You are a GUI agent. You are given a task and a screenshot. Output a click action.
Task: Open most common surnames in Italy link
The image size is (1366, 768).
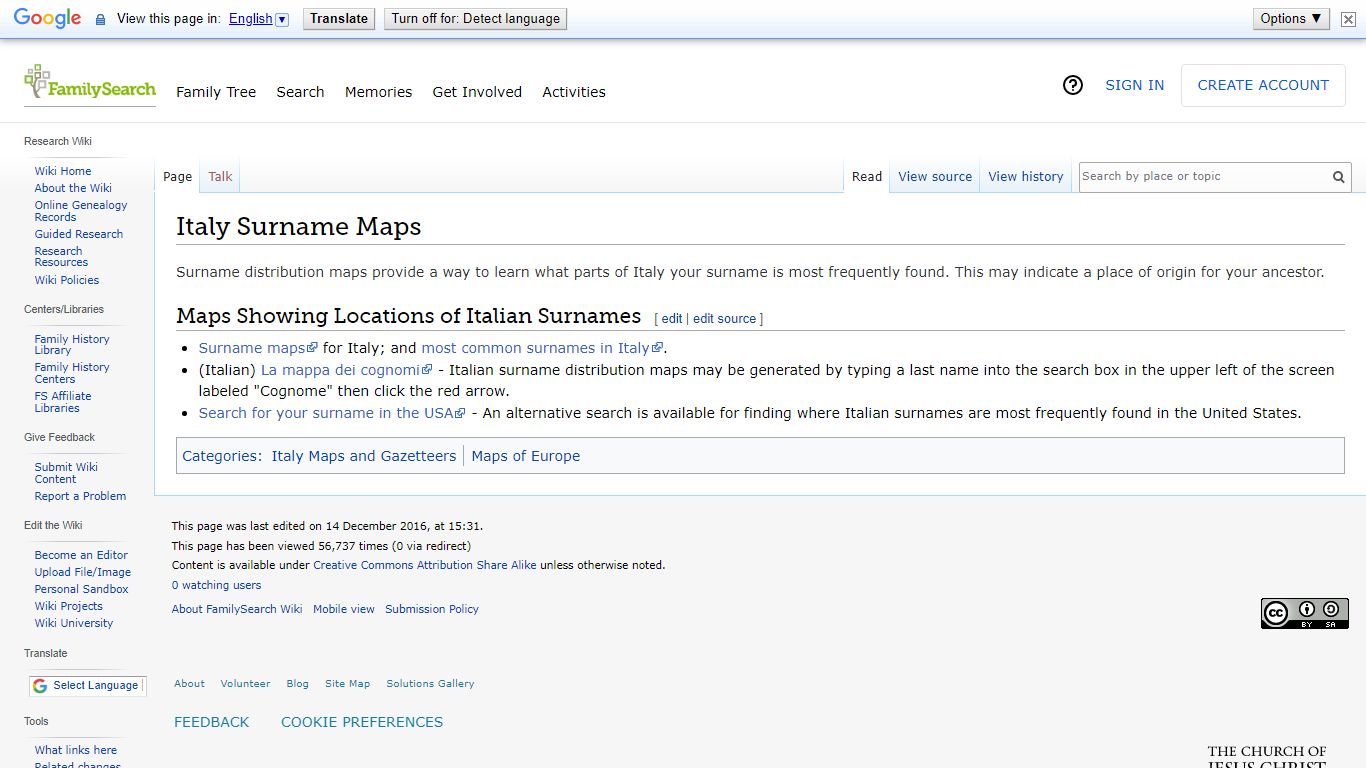point(542,348)
